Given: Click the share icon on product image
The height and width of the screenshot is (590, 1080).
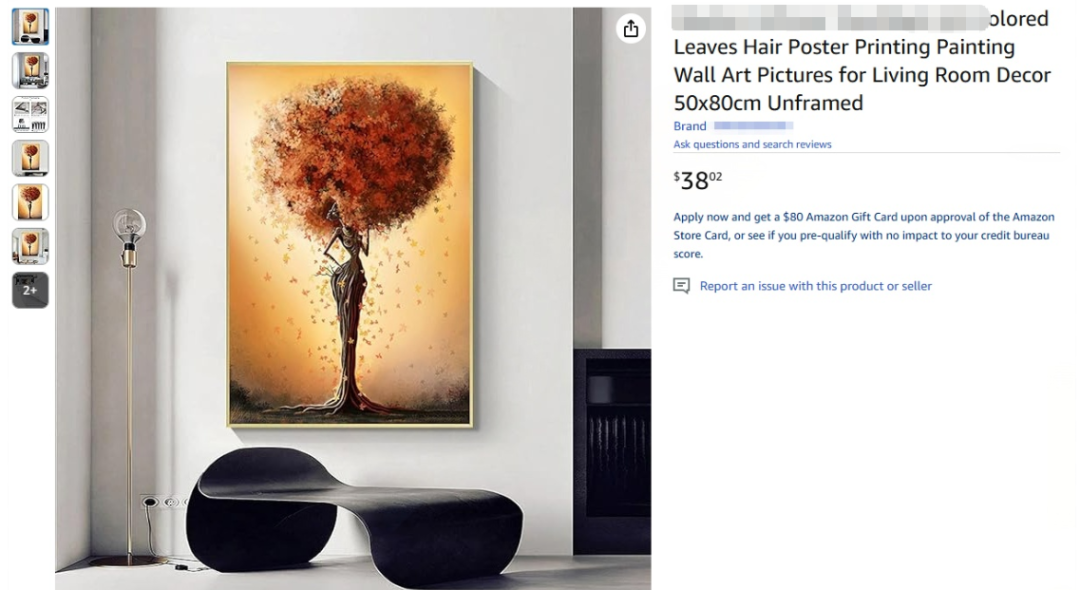Looking at the screenshot, I should [630, 29].
